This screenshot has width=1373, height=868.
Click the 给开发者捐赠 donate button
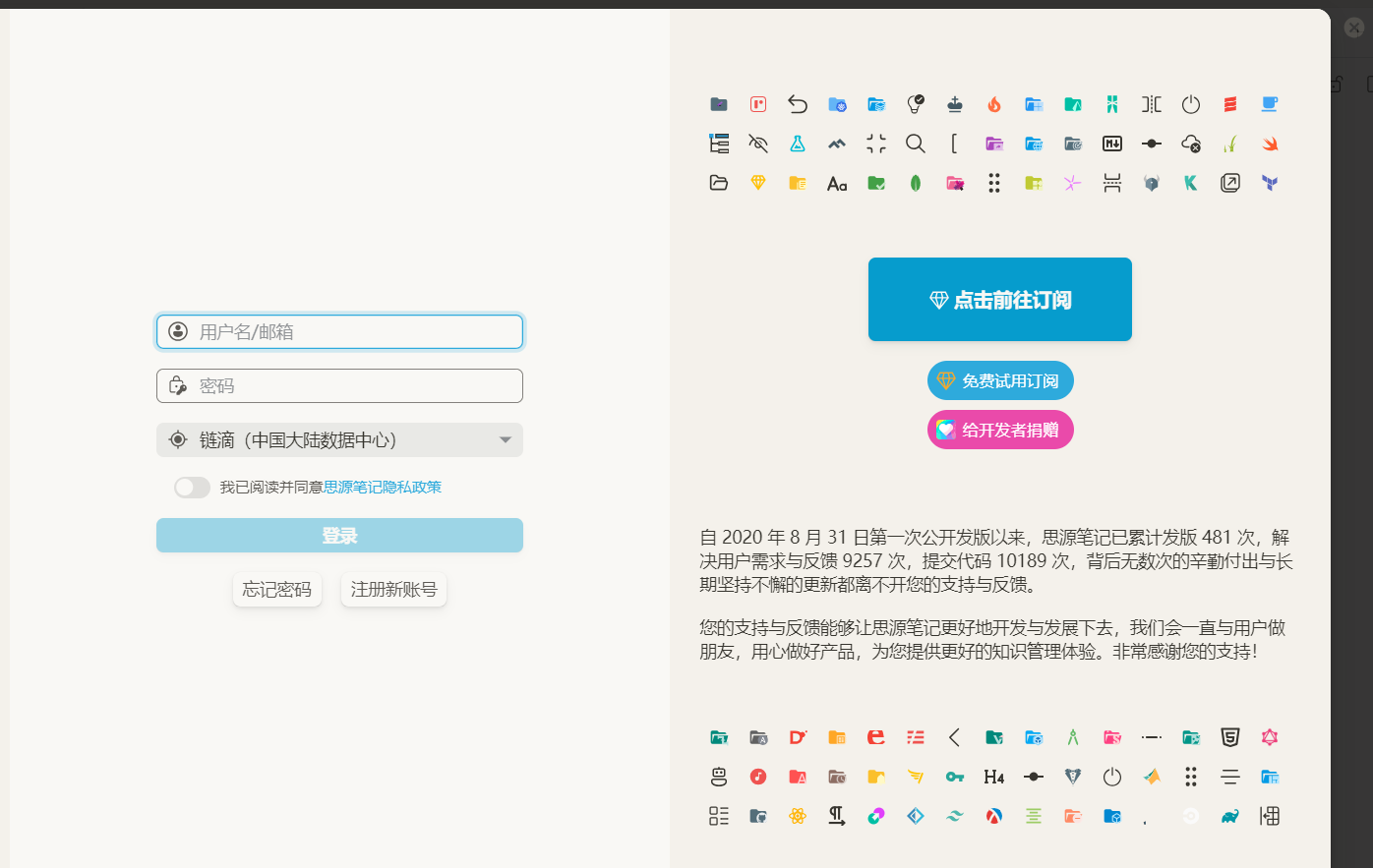click(999, 430)
